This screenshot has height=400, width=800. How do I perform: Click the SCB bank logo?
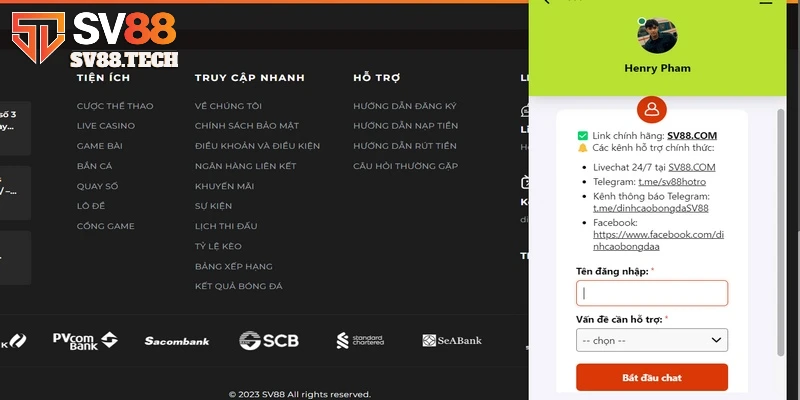click(269, 341)
